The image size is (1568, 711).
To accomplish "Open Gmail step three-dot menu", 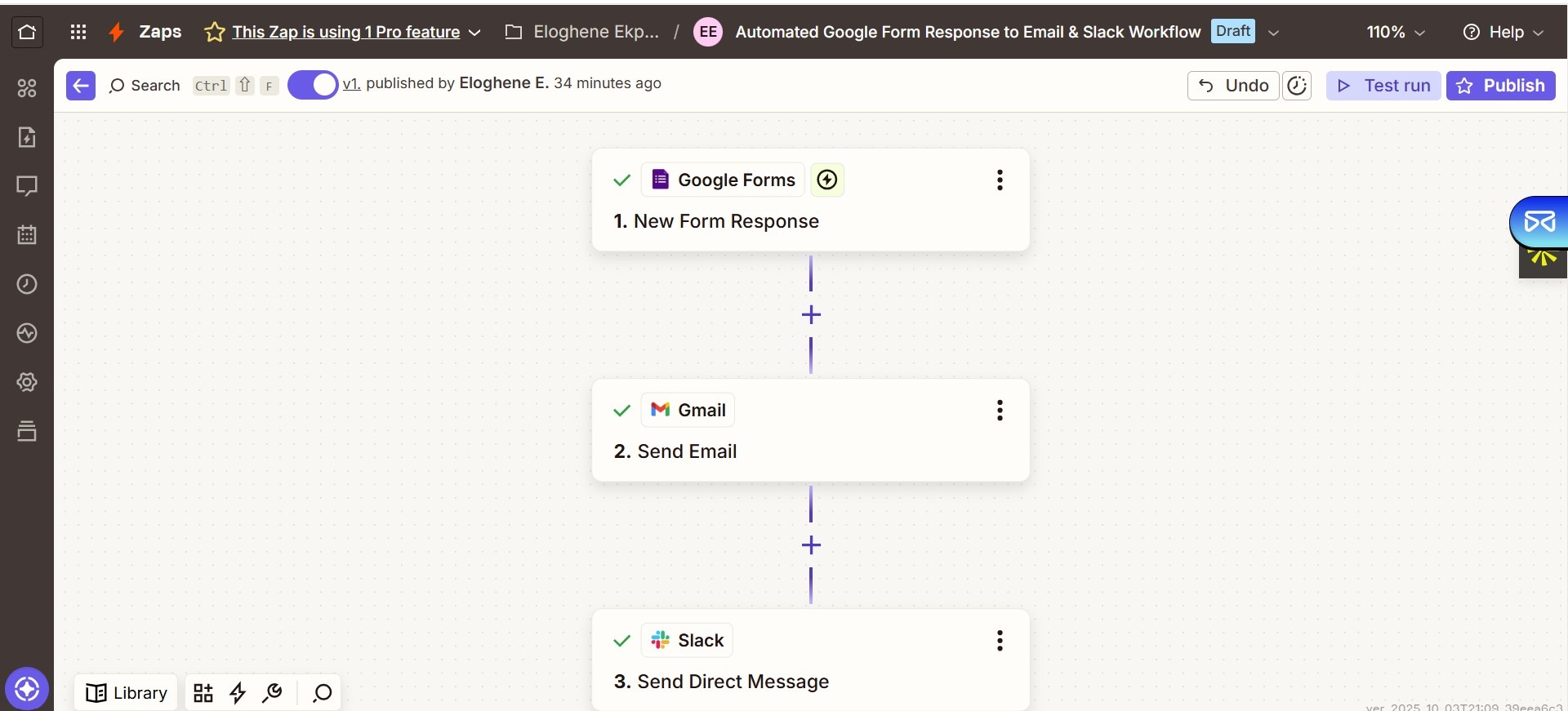I will tap(1000, 411).
